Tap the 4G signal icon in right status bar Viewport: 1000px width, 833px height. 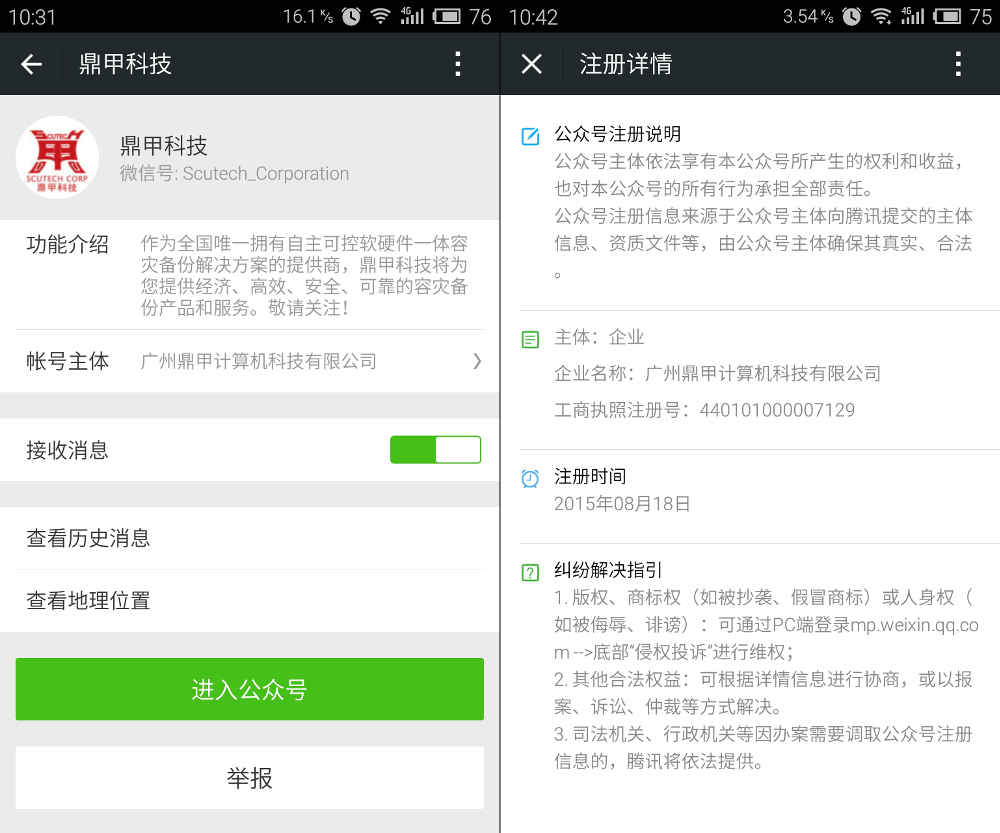click(913, 16)
